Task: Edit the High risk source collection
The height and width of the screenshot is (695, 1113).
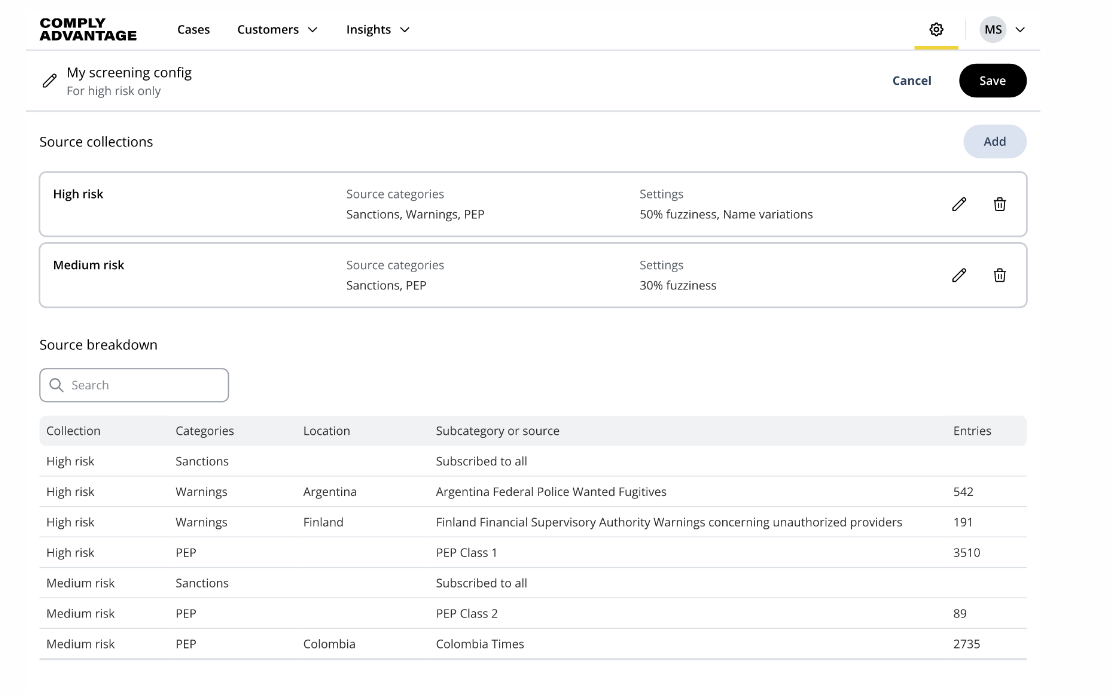Action: 959,204
